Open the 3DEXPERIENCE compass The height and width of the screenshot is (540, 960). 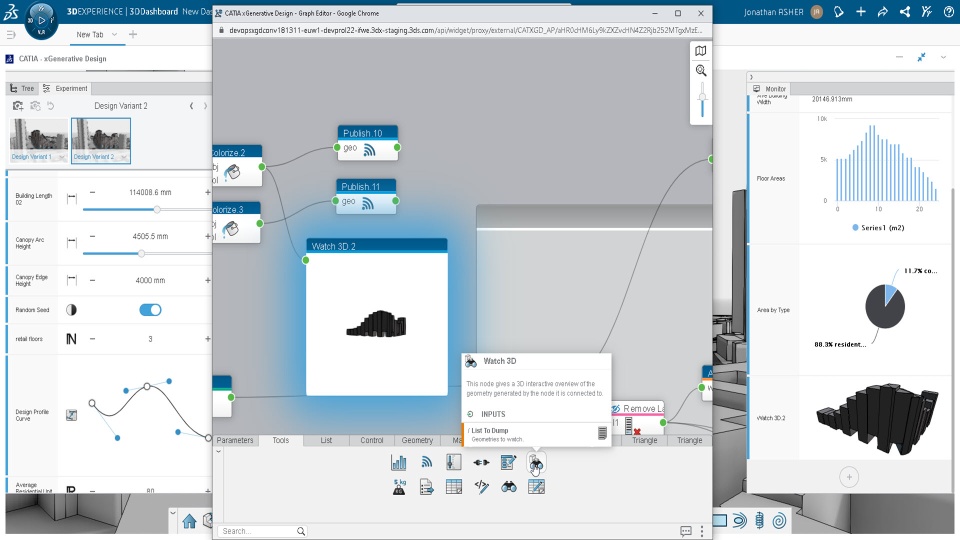coord(42,21)
